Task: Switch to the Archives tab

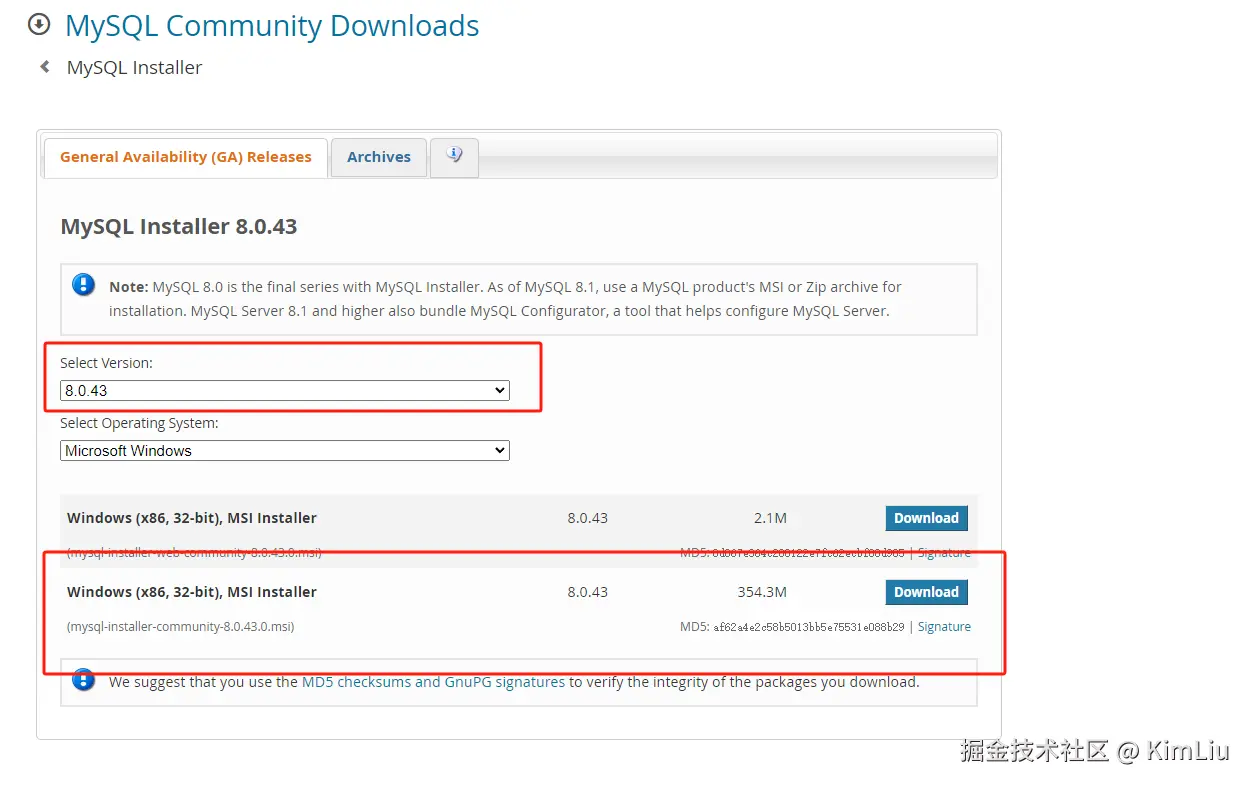Action: click(x=379, y=157)
